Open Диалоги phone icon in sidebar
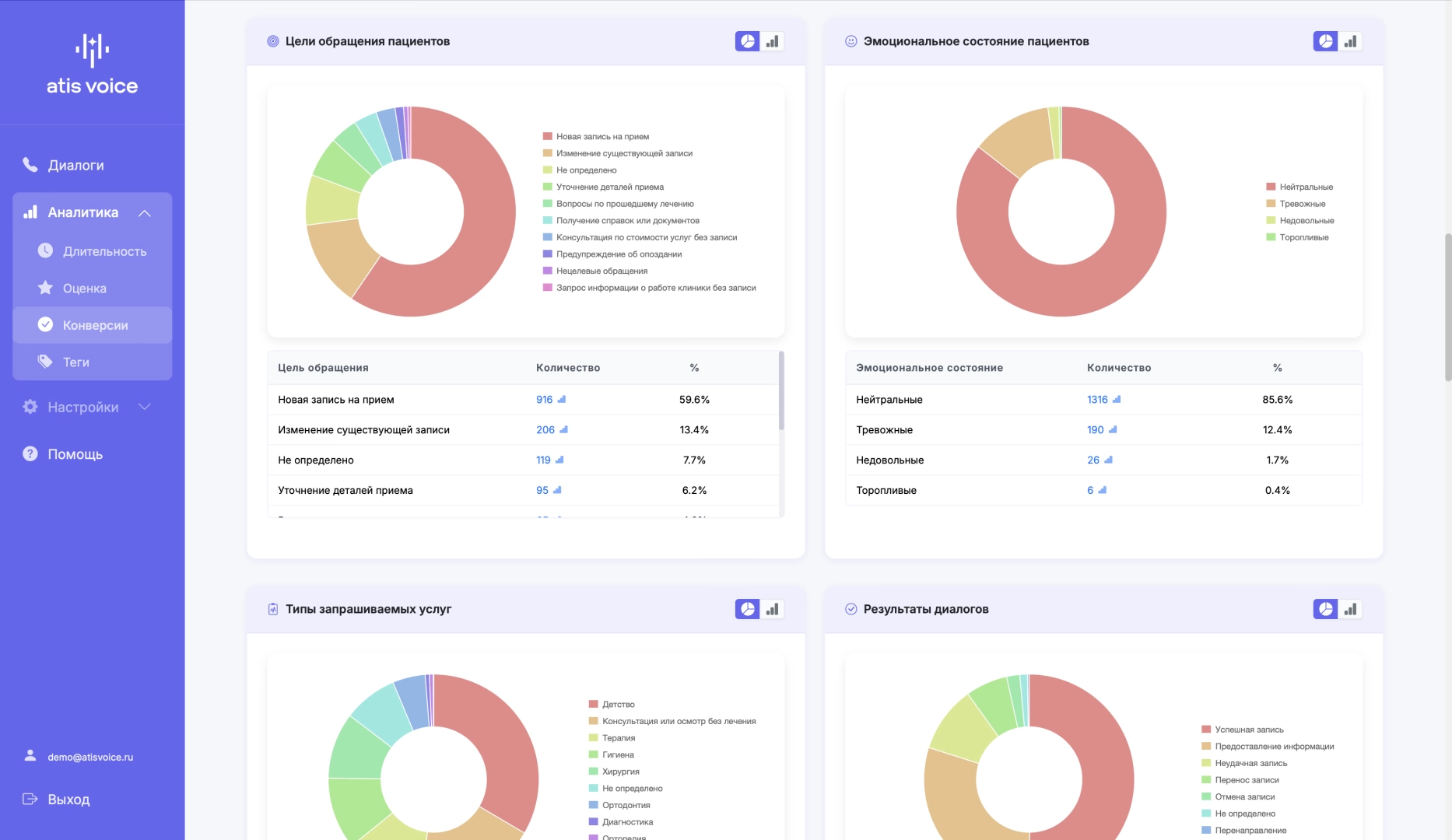 [x=30, y=165]
